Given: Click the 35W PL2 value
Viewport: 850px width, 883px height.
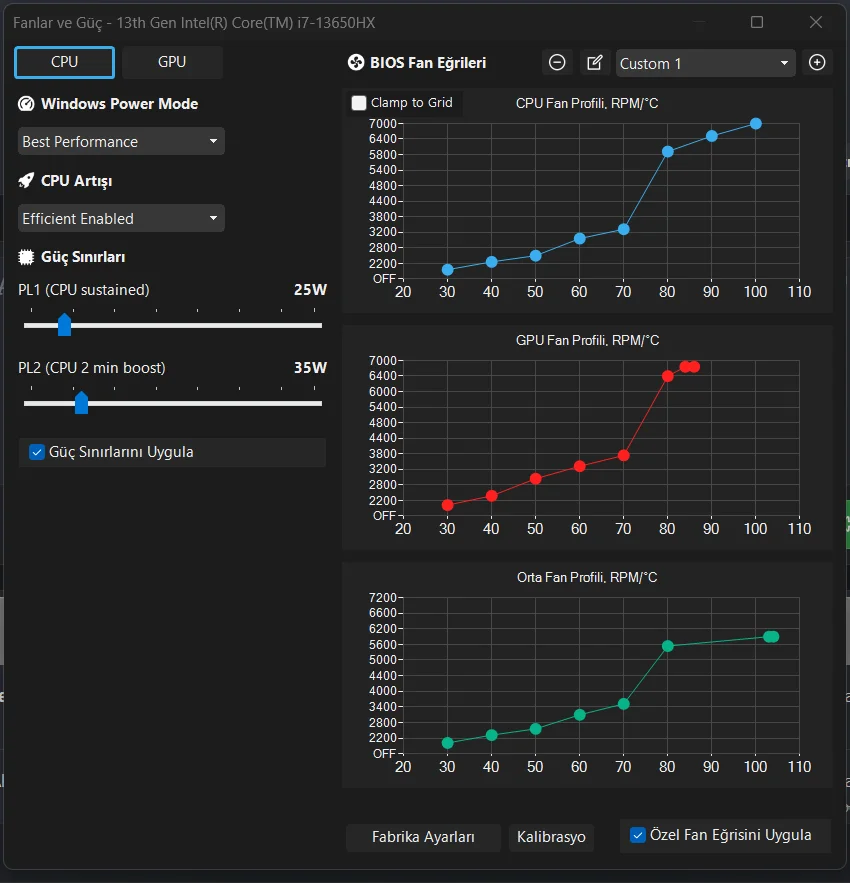Looking at the screenshot, I should tap(310, 368).
